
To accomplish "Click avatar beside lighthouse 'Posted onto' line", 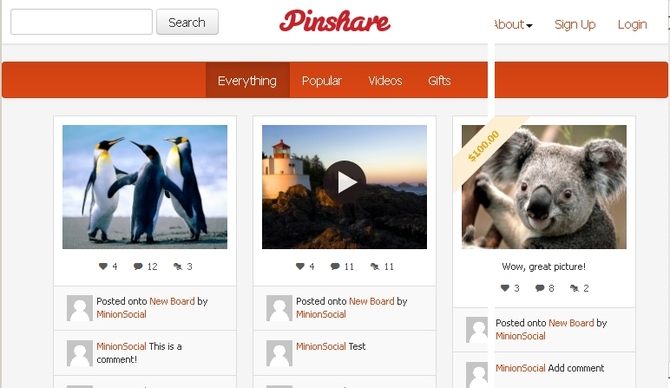I will [279, 308].
